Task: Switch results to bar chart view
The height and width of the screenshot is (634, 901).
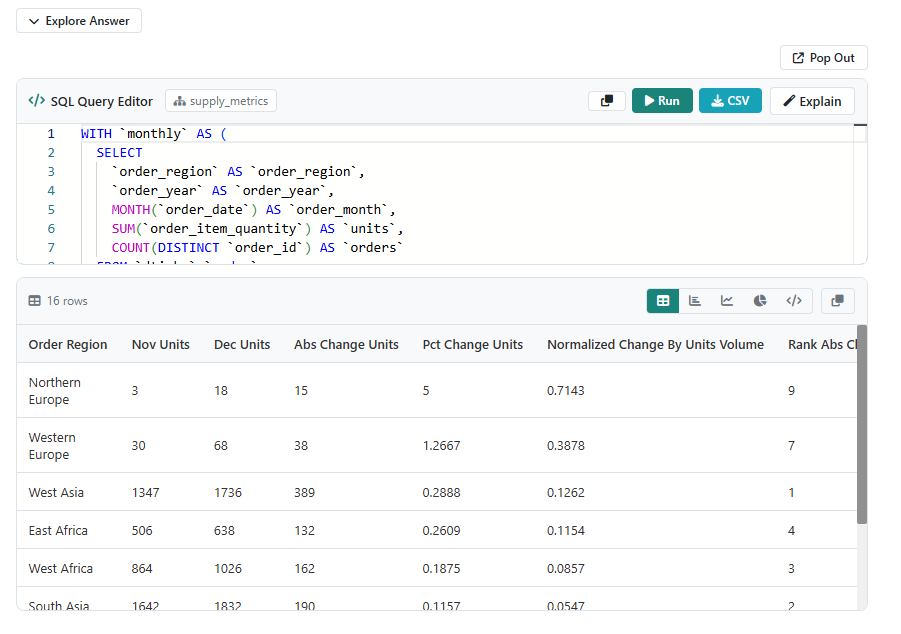Action: coord(695,301)
